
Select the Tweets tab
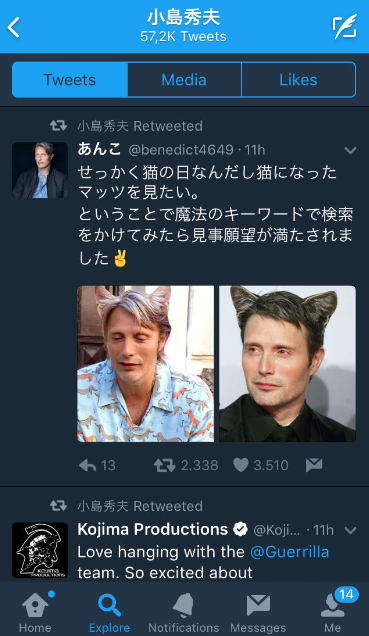pos(70,80)
